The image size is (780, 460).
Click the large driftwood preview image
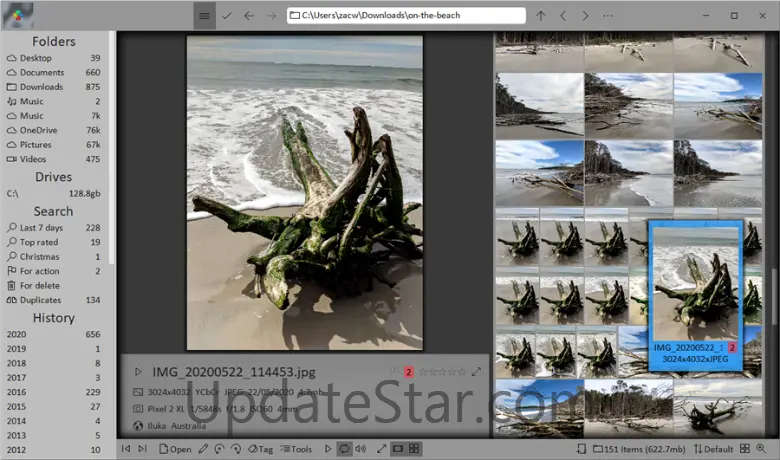pyautogui.click(x=304, y=192)
